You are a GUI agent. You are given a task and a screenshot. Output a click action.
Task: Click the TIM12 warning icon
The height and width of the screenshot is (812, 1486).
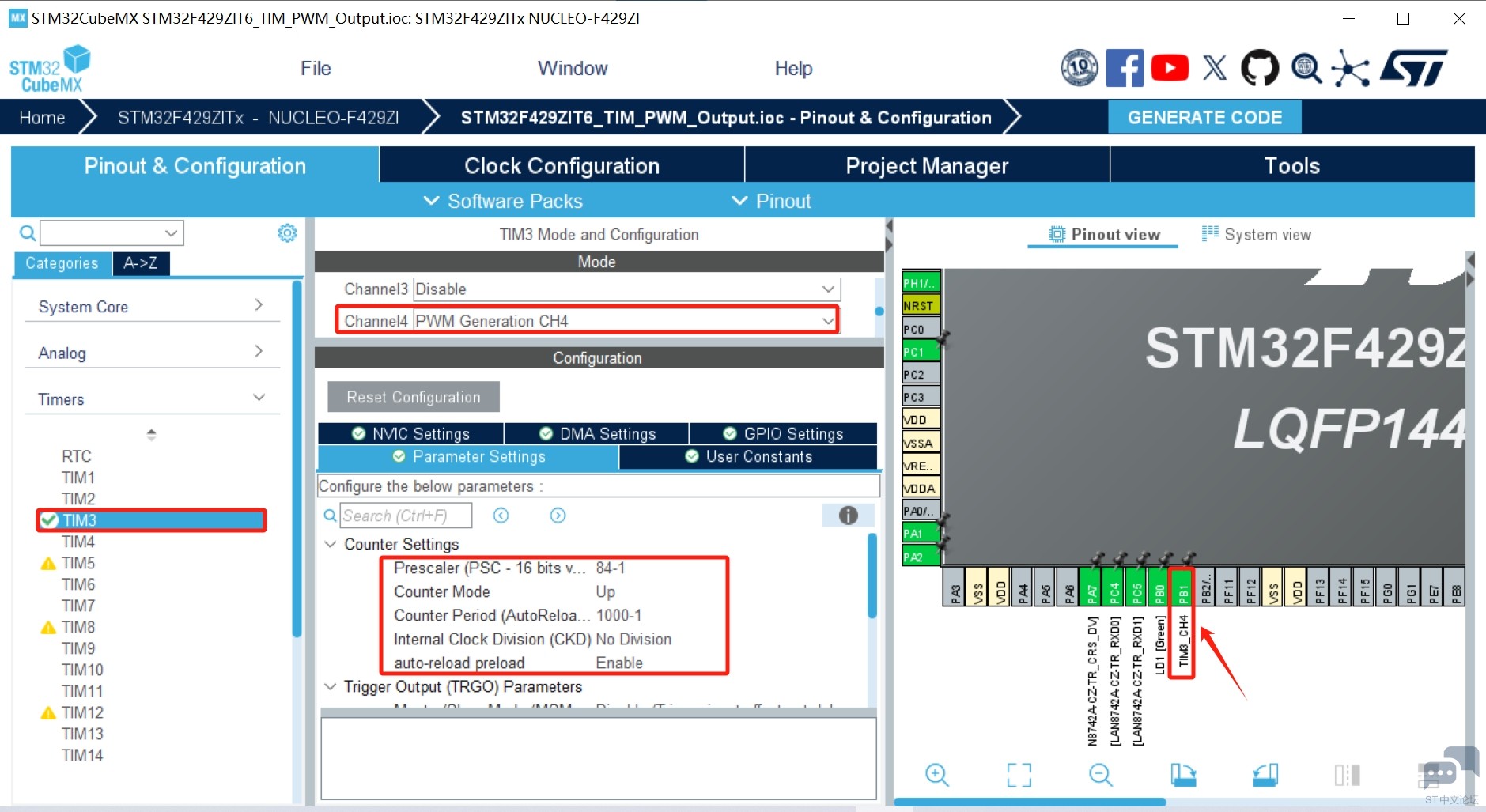(48, 712)
